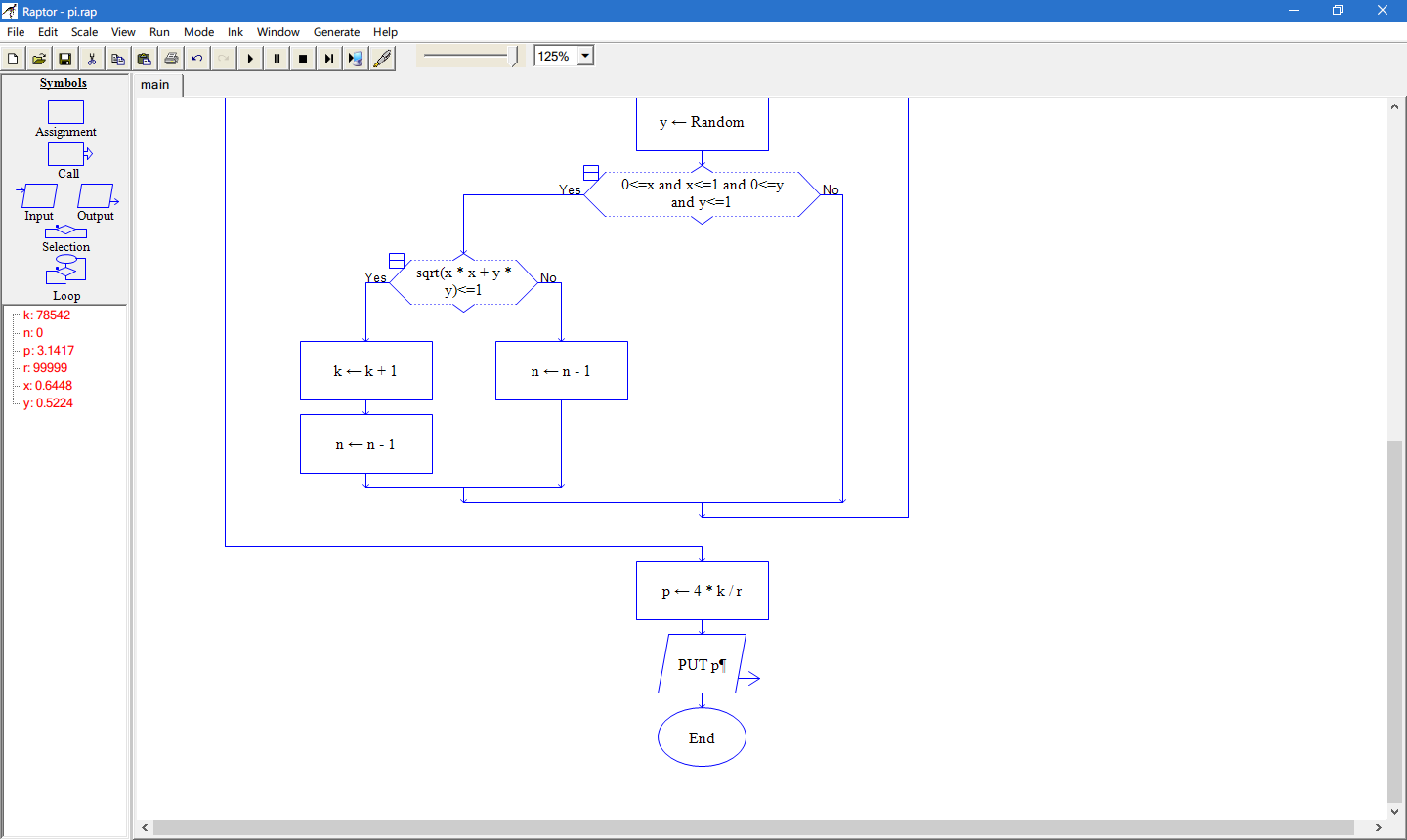
Task: Open the Window menu
Action: [278, 32]
